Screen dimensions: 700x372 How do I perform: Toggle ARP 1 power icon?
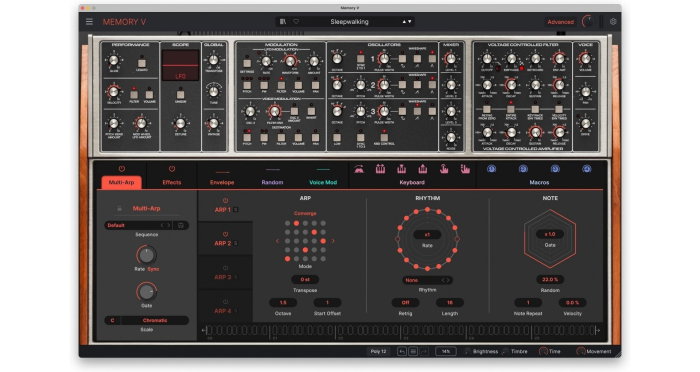click(225, 201)
